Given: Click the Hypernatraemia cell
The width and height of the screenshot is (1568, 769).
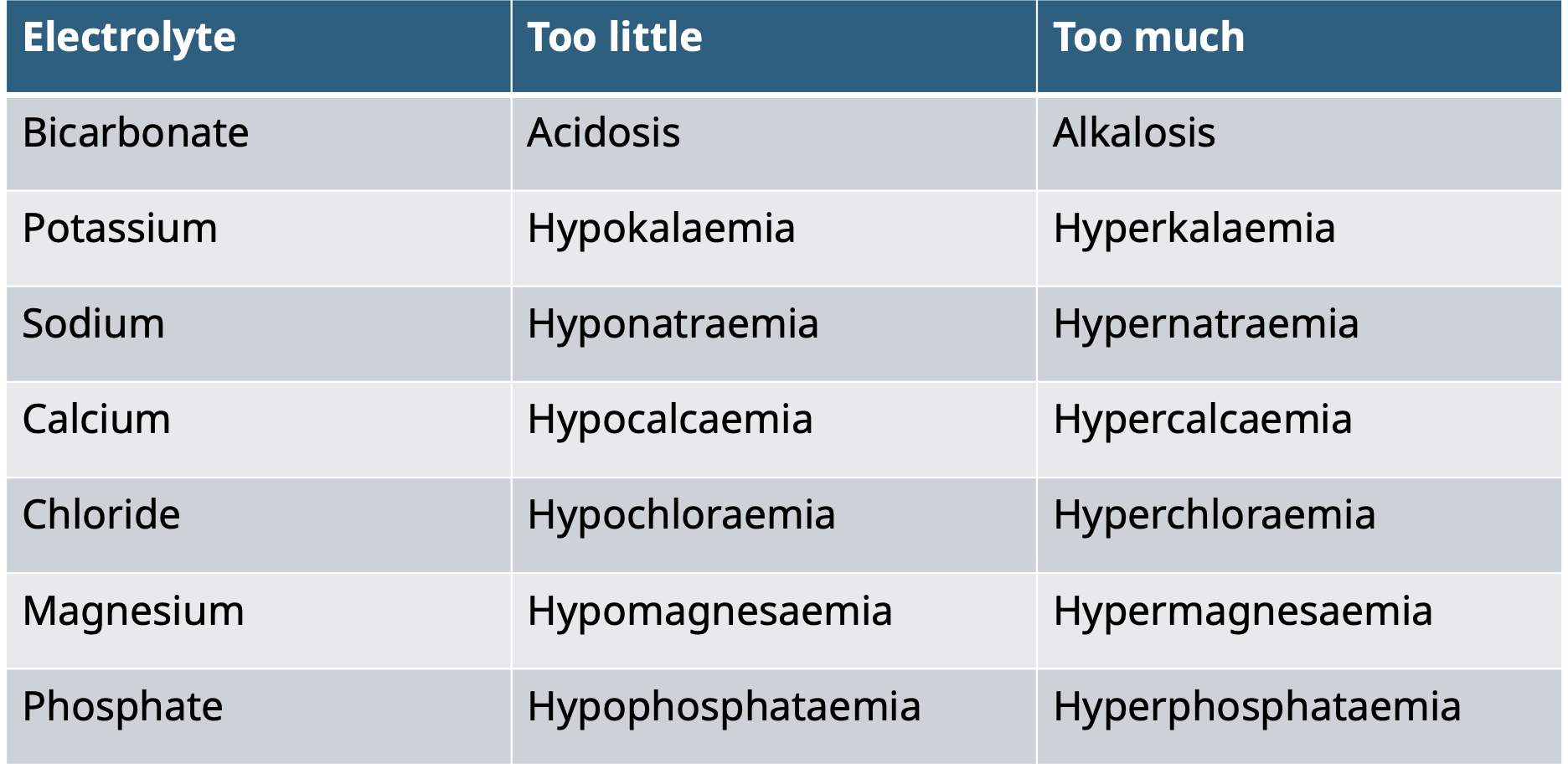Looking at the screenshot, I should 1206,324.
